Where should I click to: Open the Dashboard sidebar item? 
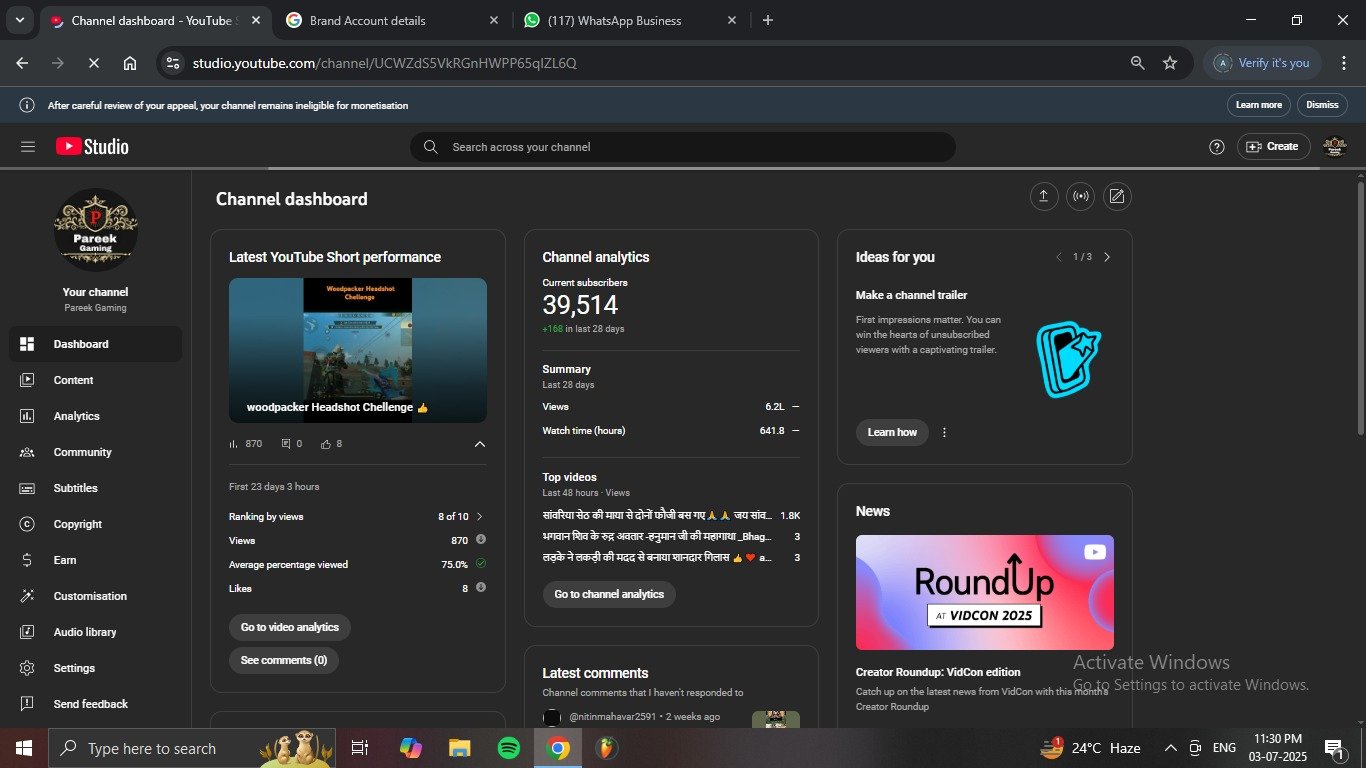pyautogui.click(x=96, y=344)
